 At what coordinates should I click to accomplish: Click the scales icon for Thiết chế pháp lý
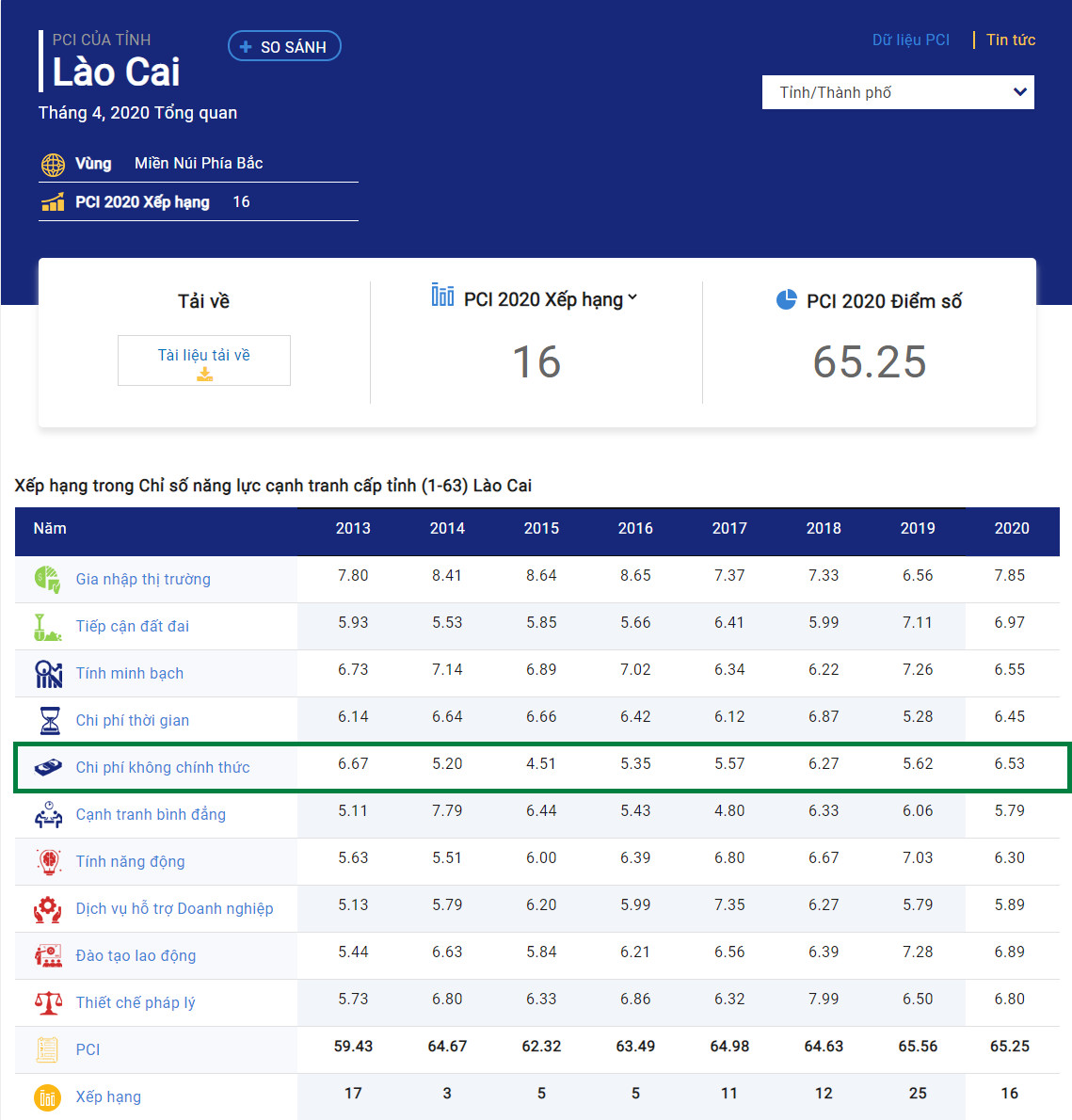pyautogui.click(x=48, y=1003)
